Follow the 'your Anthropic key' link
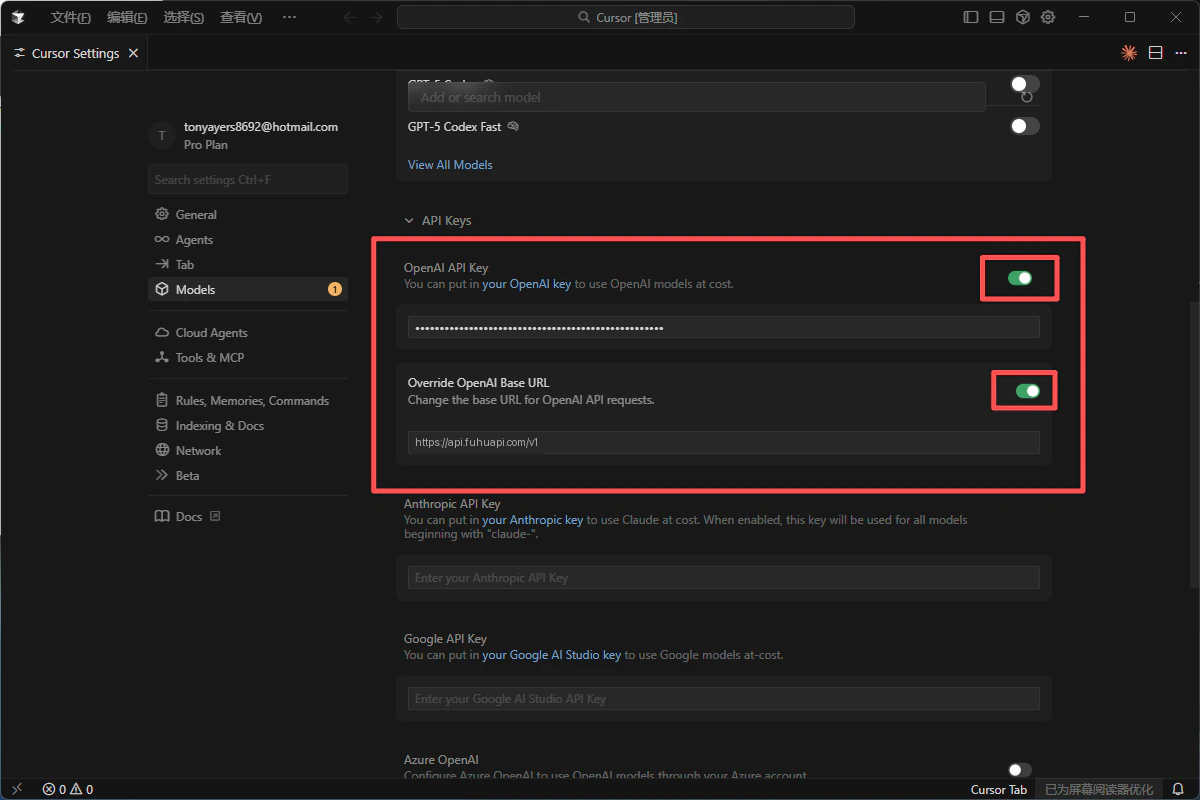 coord(533,520)
